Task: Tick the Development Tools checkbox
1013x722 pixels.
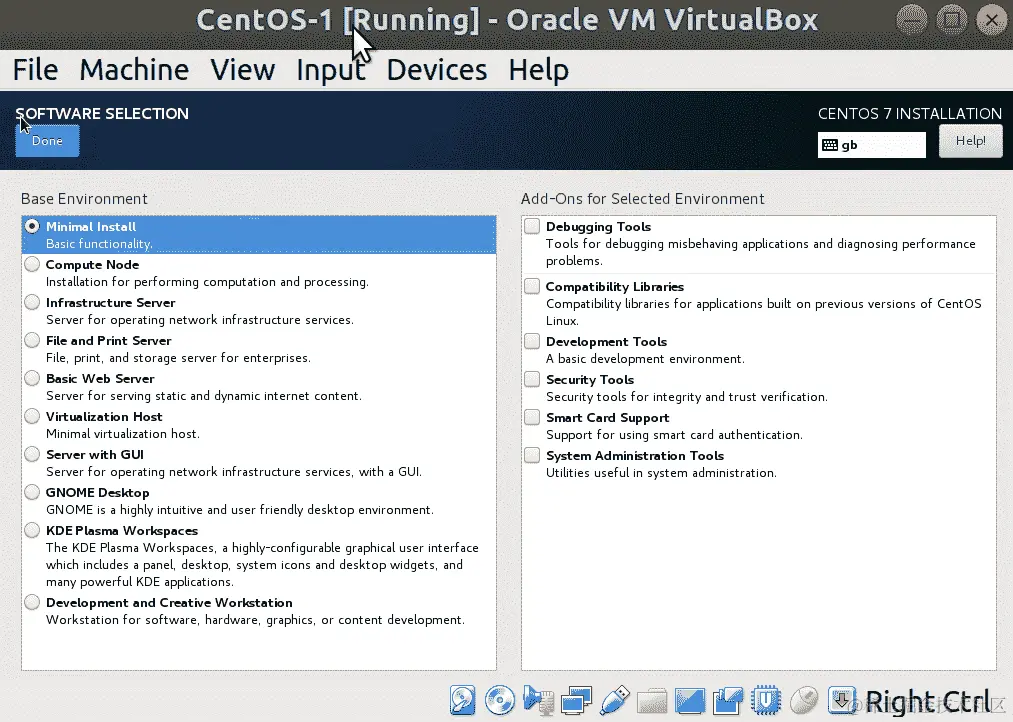Action: [532, 341]
